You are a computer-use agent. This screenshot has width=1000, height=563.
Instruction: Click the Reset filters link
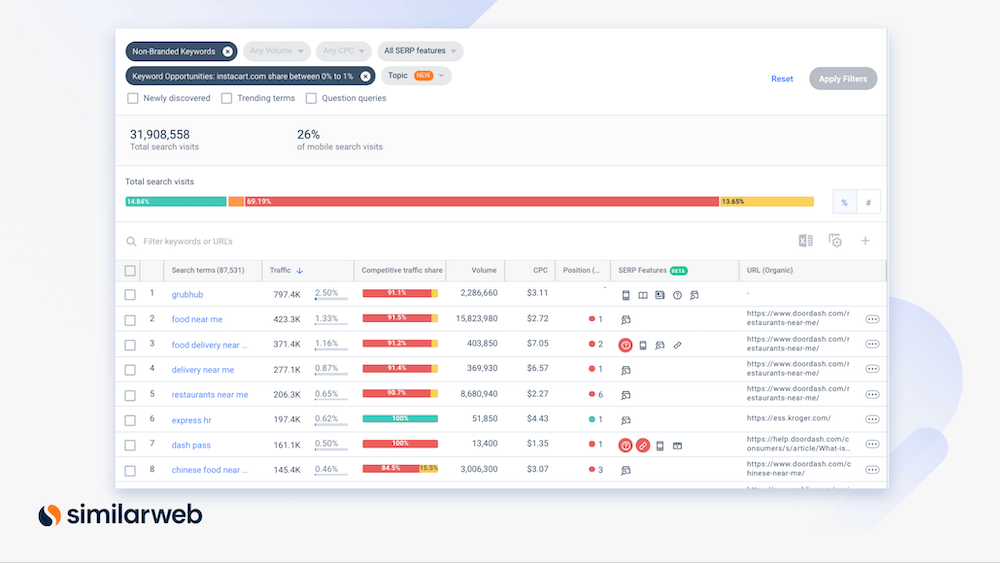tap(782, 79)
